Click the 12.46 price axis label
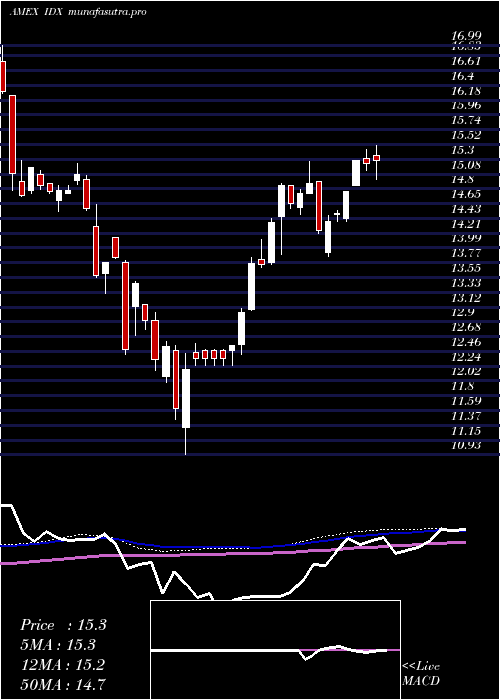This screenshot has height=700, width=500. pos(466,342)
